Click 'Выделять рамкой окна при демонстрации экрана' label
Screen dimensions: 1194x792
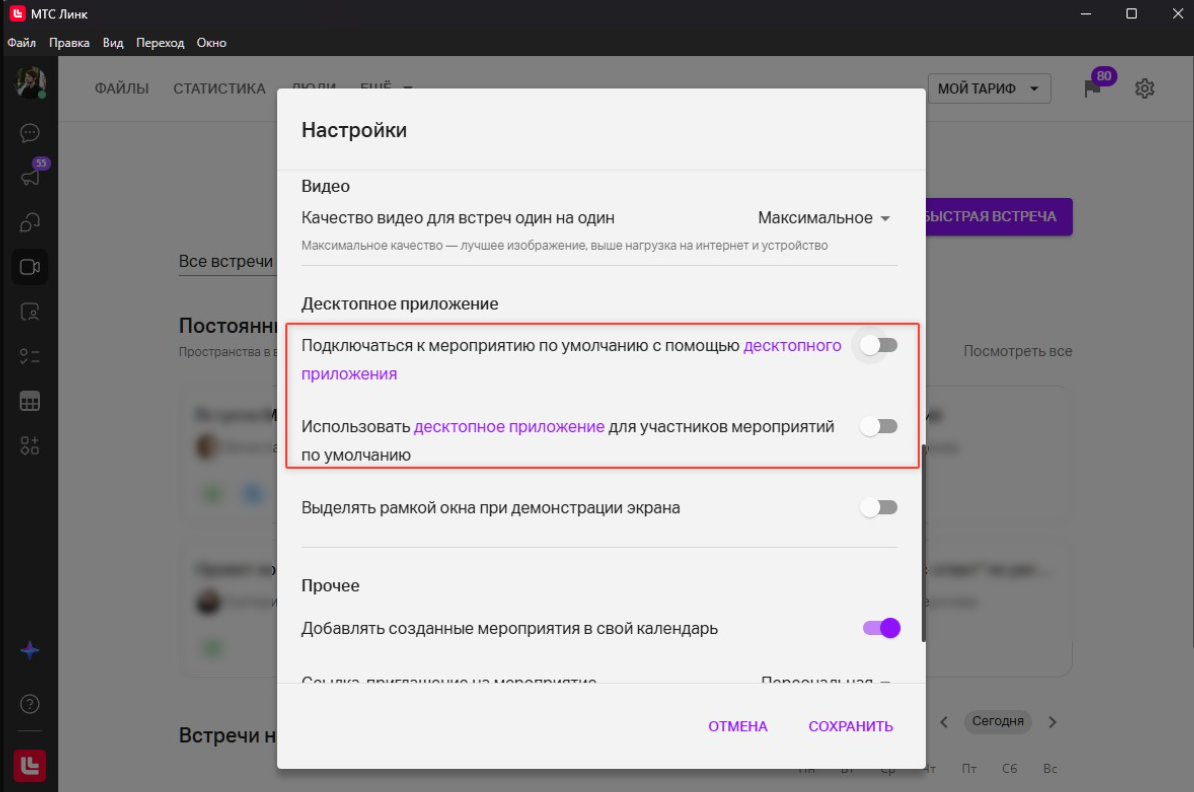pyautogui.click(x=490, y=508)
